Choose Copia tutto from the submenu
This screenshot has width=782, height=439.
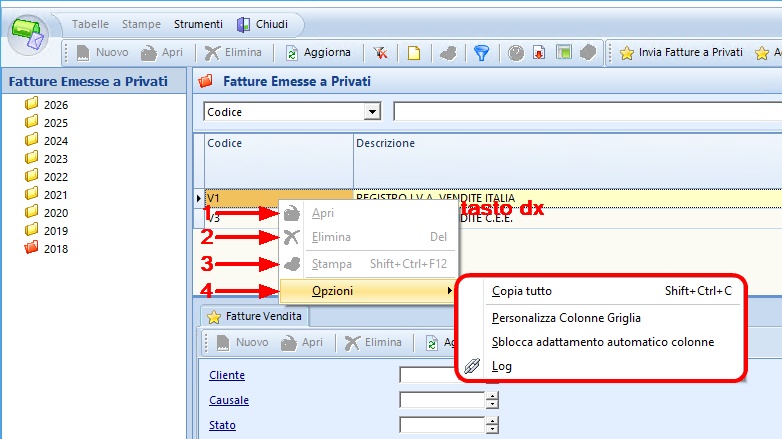[x=522, y=291]
